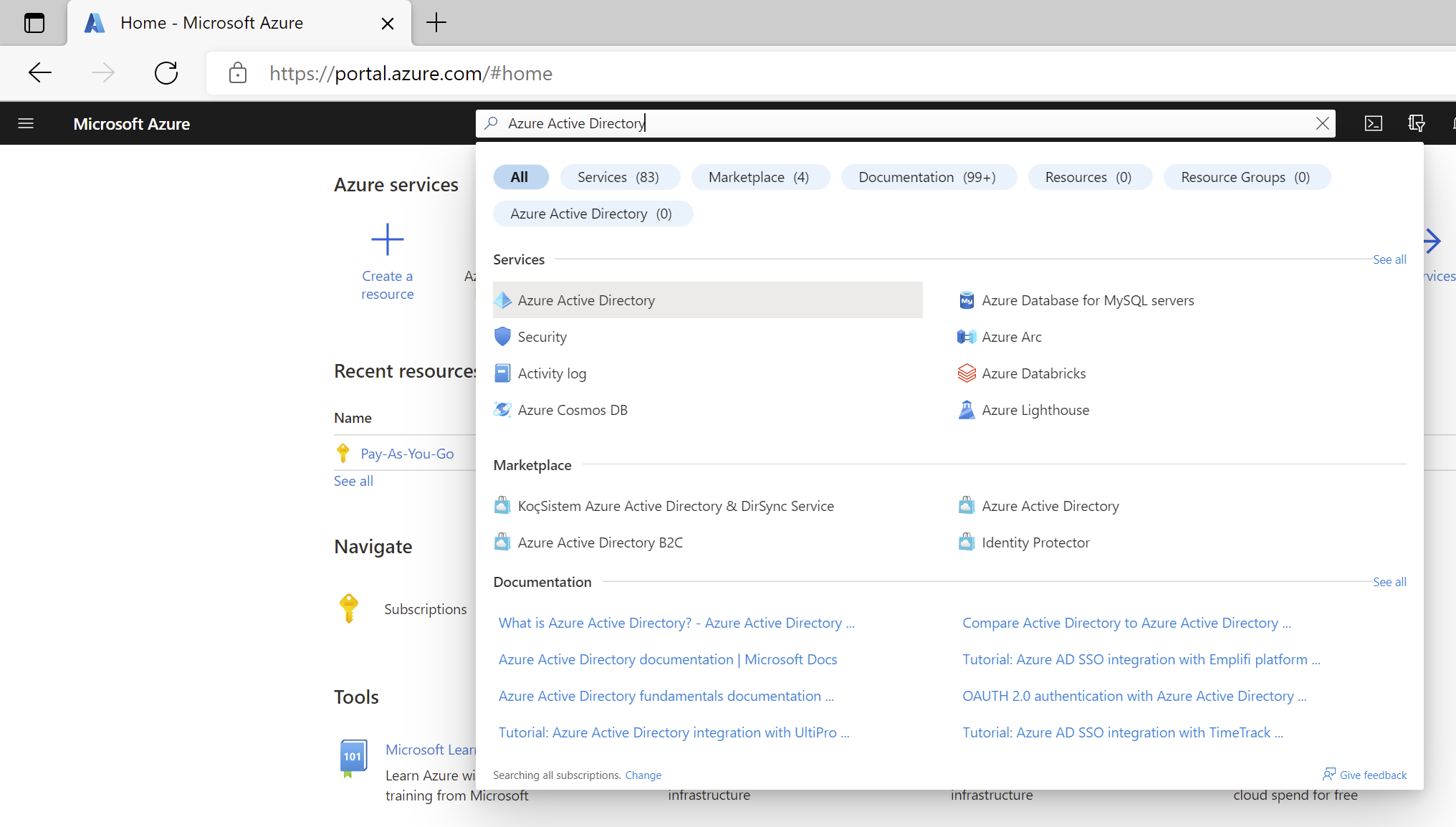Screen dimensions: 1456x827
Task: Click the right arrow next to Azure services
Action: 1432,242
